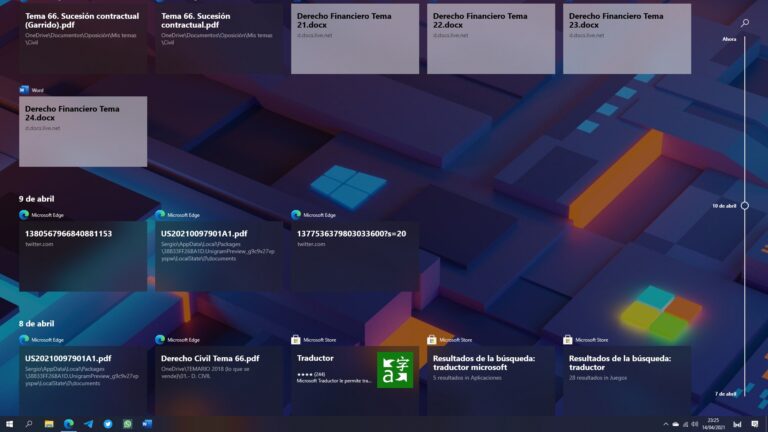Expand hidden system tray icons chevron
Screen dimensions: 768x432
pyautogui.click(x=665, y=424)
